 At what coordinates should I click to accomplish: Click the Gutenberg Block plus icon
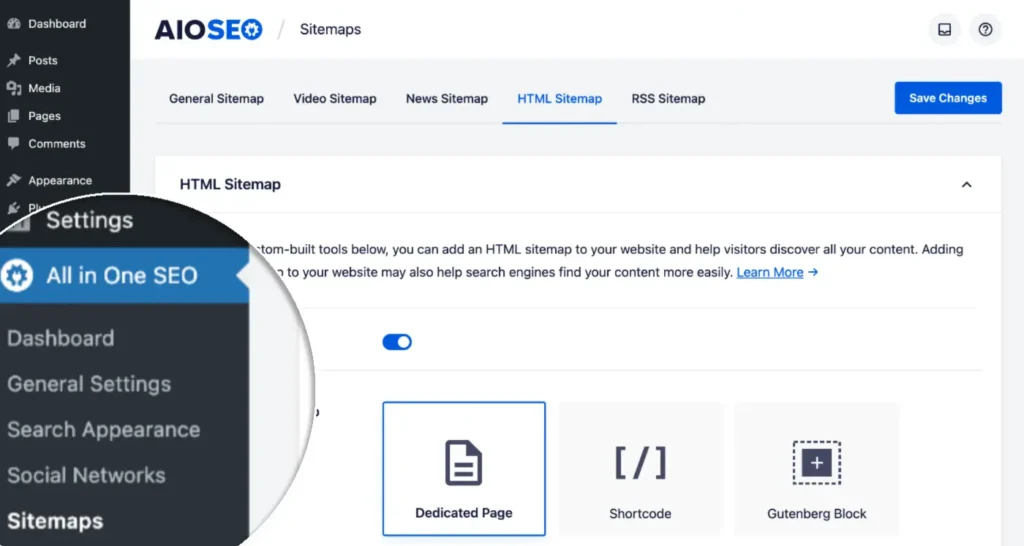point(817,463)
